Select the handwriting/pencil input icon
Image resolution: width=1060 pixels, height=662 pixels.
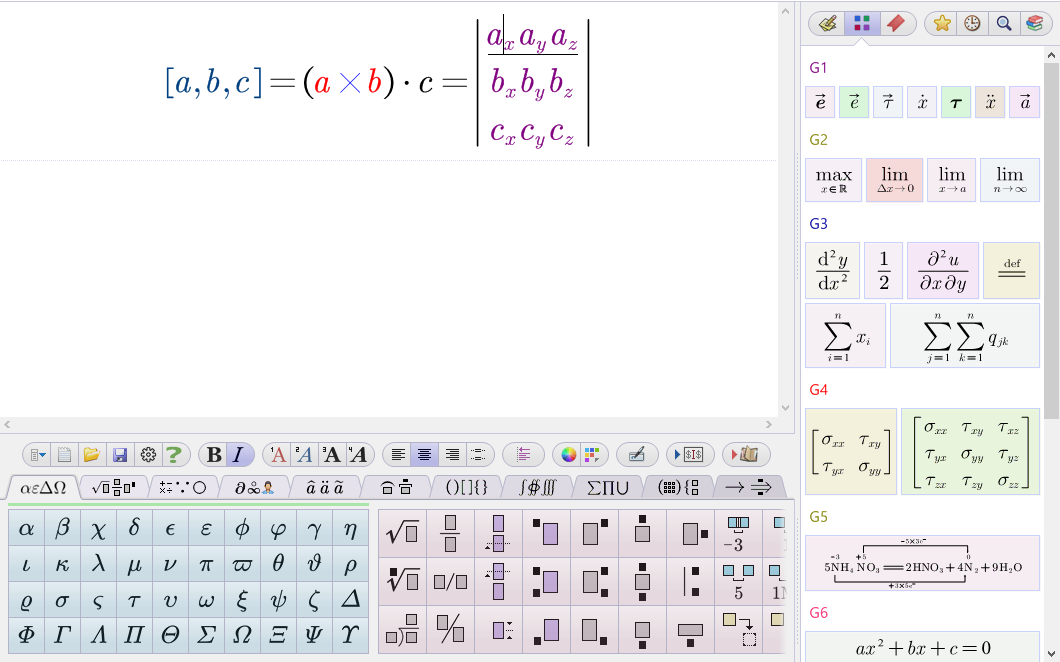coord(638,454)
